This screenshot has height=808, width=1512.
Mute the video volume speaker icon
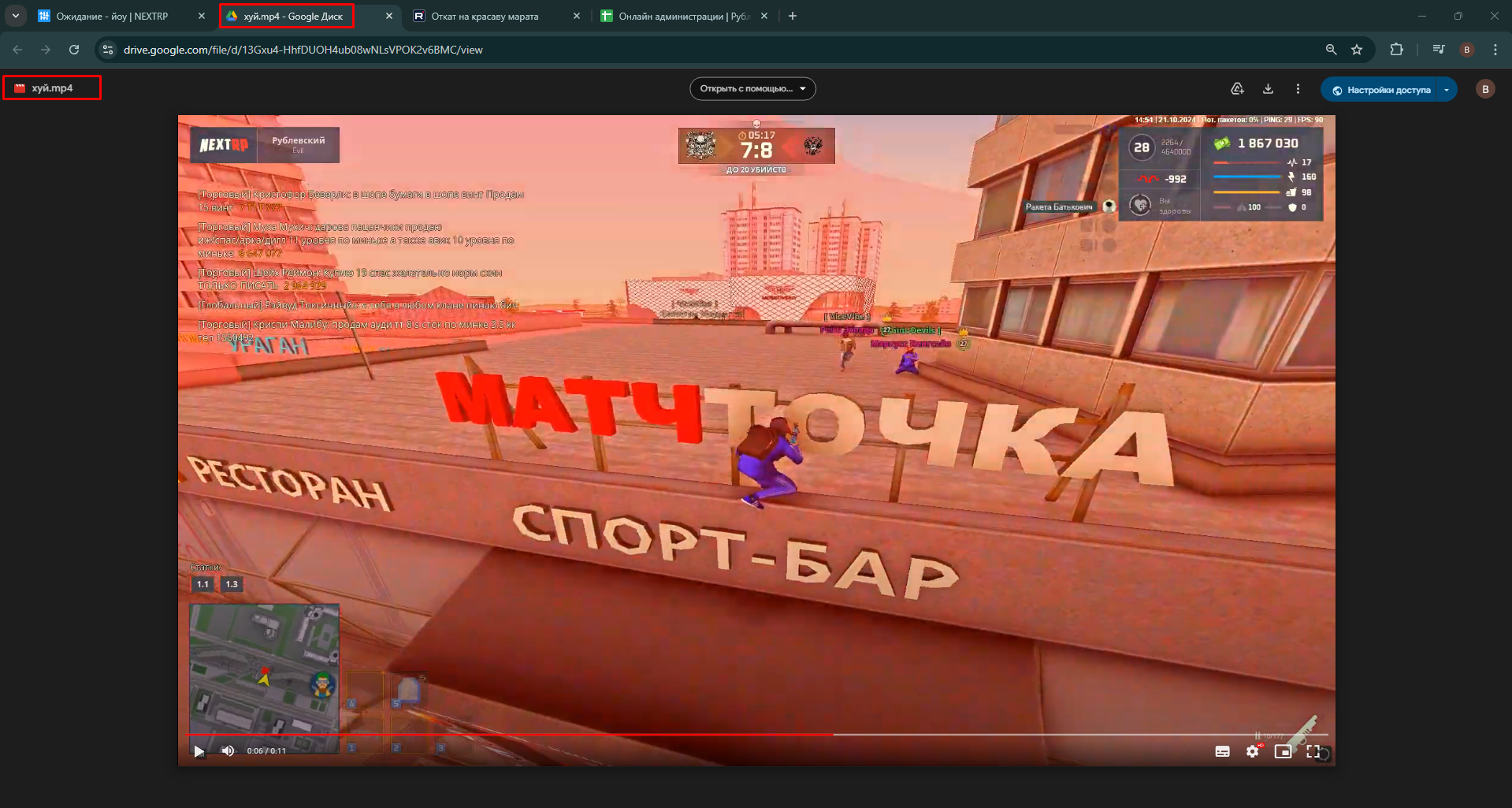(x=228, y=751)
